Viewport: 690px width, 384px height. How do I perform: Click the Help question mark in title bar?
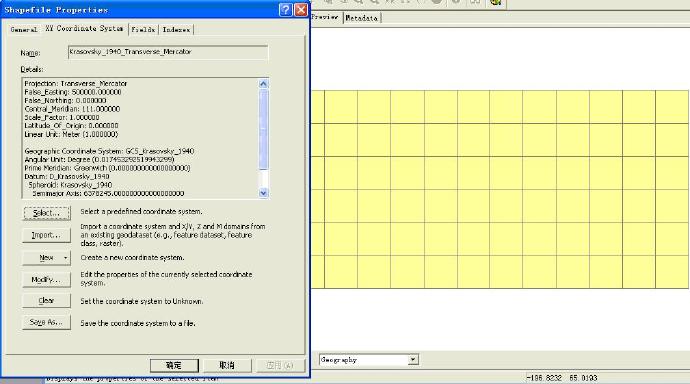(x=286, y=10)
